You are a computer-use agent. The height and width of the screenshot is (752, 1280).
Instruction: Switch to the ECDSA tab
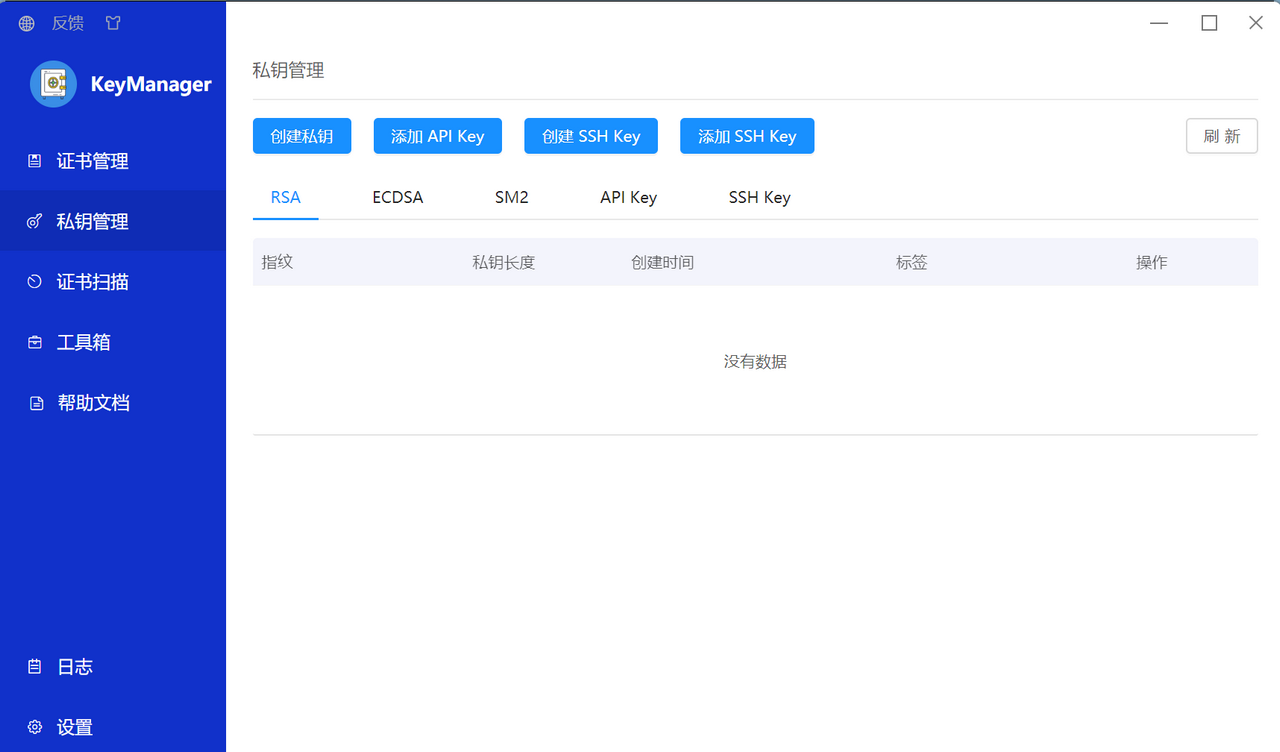[x=397, y=197]
